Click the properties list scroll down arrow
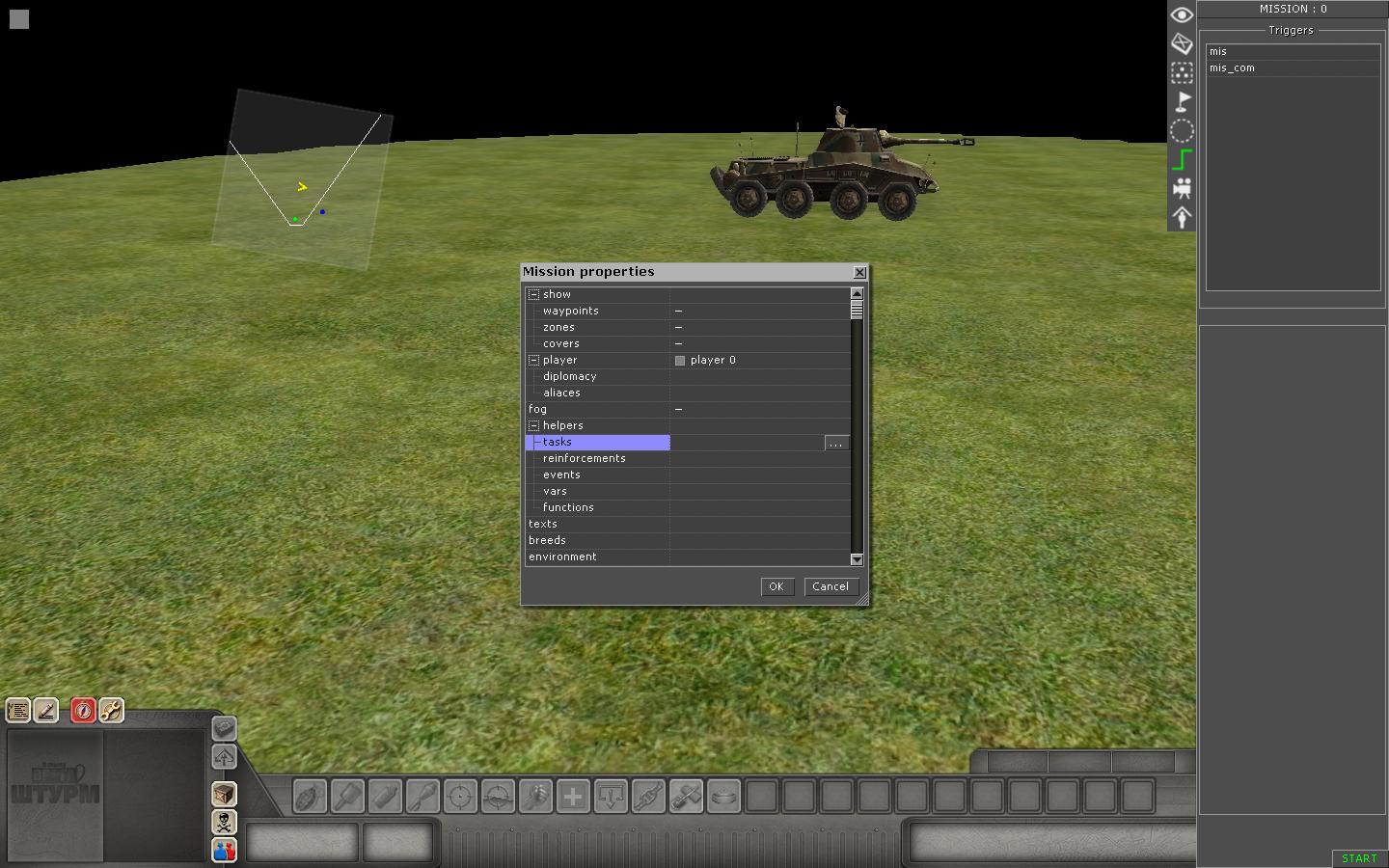1389x868 pixels. tap(857, 559)
